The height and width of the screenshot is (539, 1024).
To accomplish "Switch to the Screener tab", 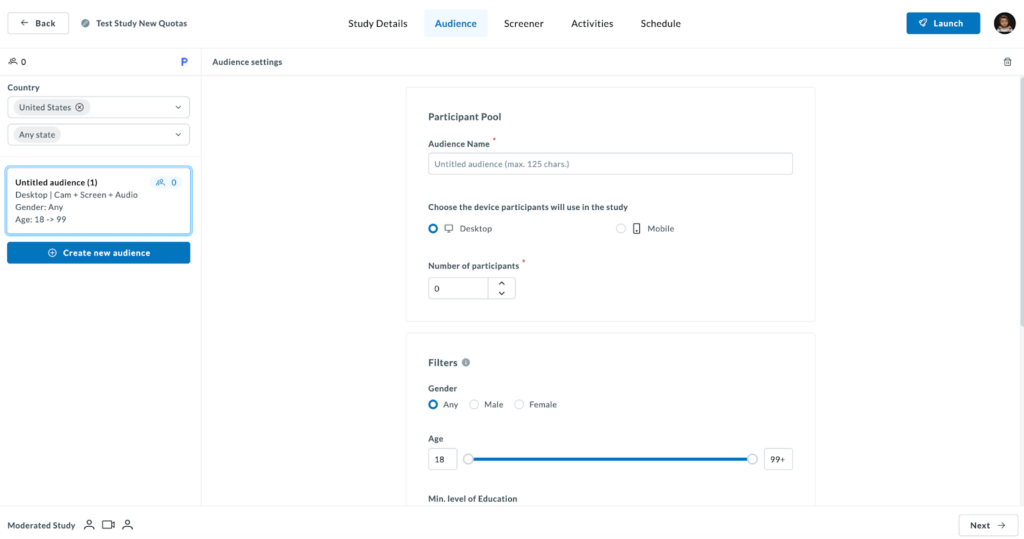I will [523, 23].
